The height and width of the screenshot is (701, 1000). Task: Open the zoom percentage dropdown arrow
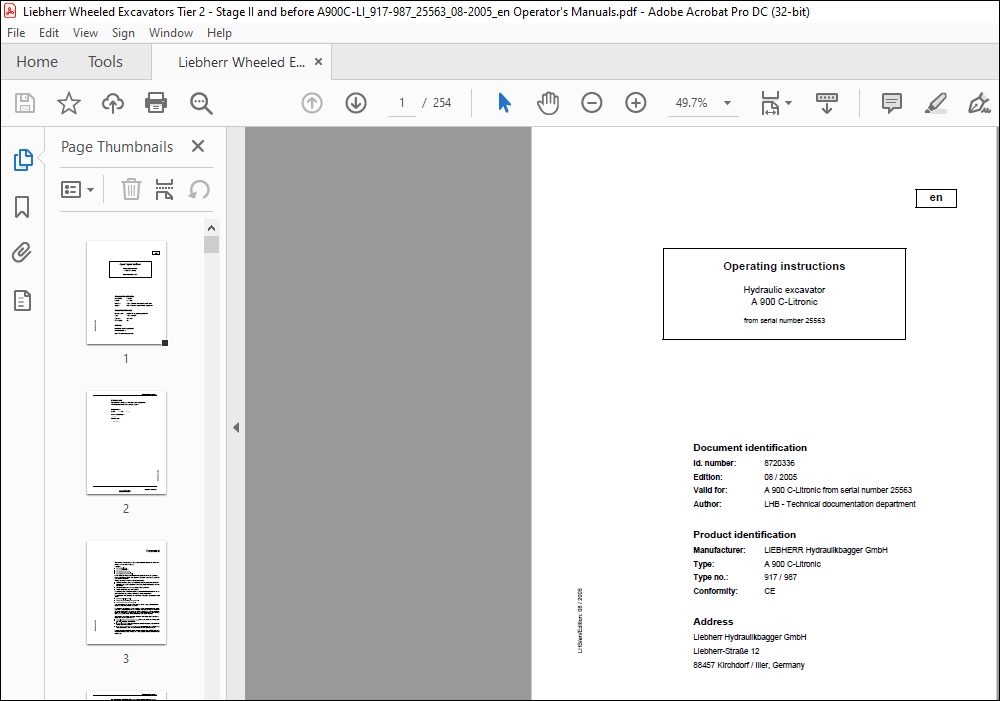tap(727, 103)
